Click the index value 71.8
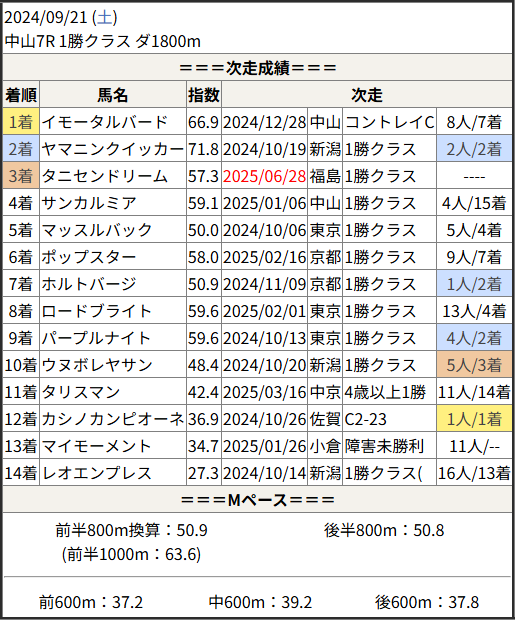The image size is (515, 620). (204, 149)
